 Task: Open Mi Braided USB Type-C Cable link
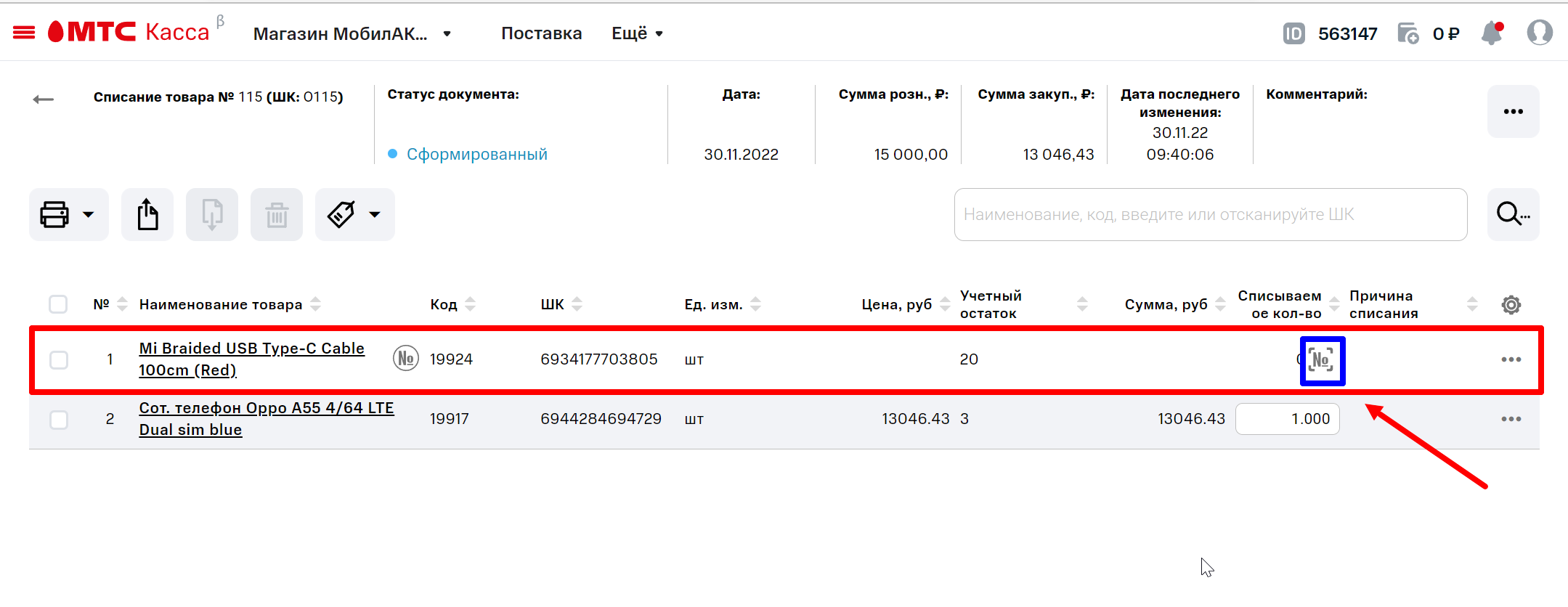[251, 359]
